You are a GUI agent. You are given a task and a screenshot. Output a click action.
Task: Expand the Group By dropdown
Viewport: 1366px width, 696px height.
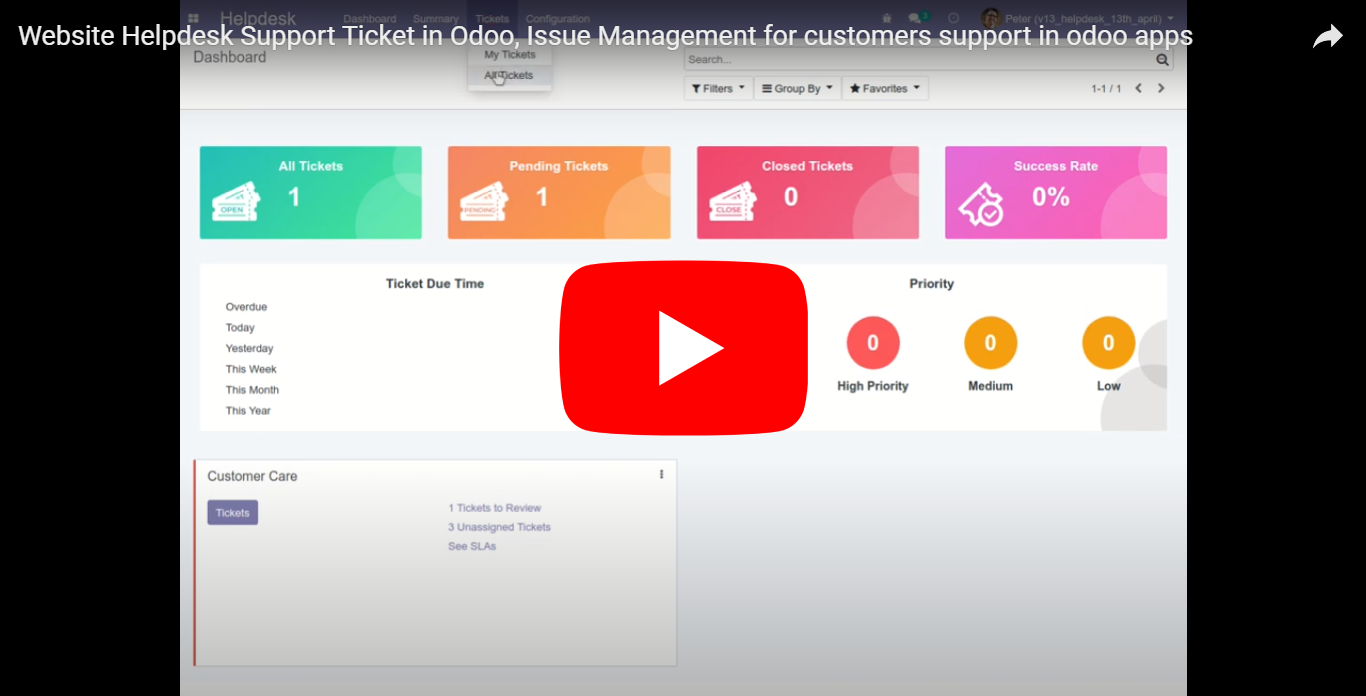click(797, 89)
